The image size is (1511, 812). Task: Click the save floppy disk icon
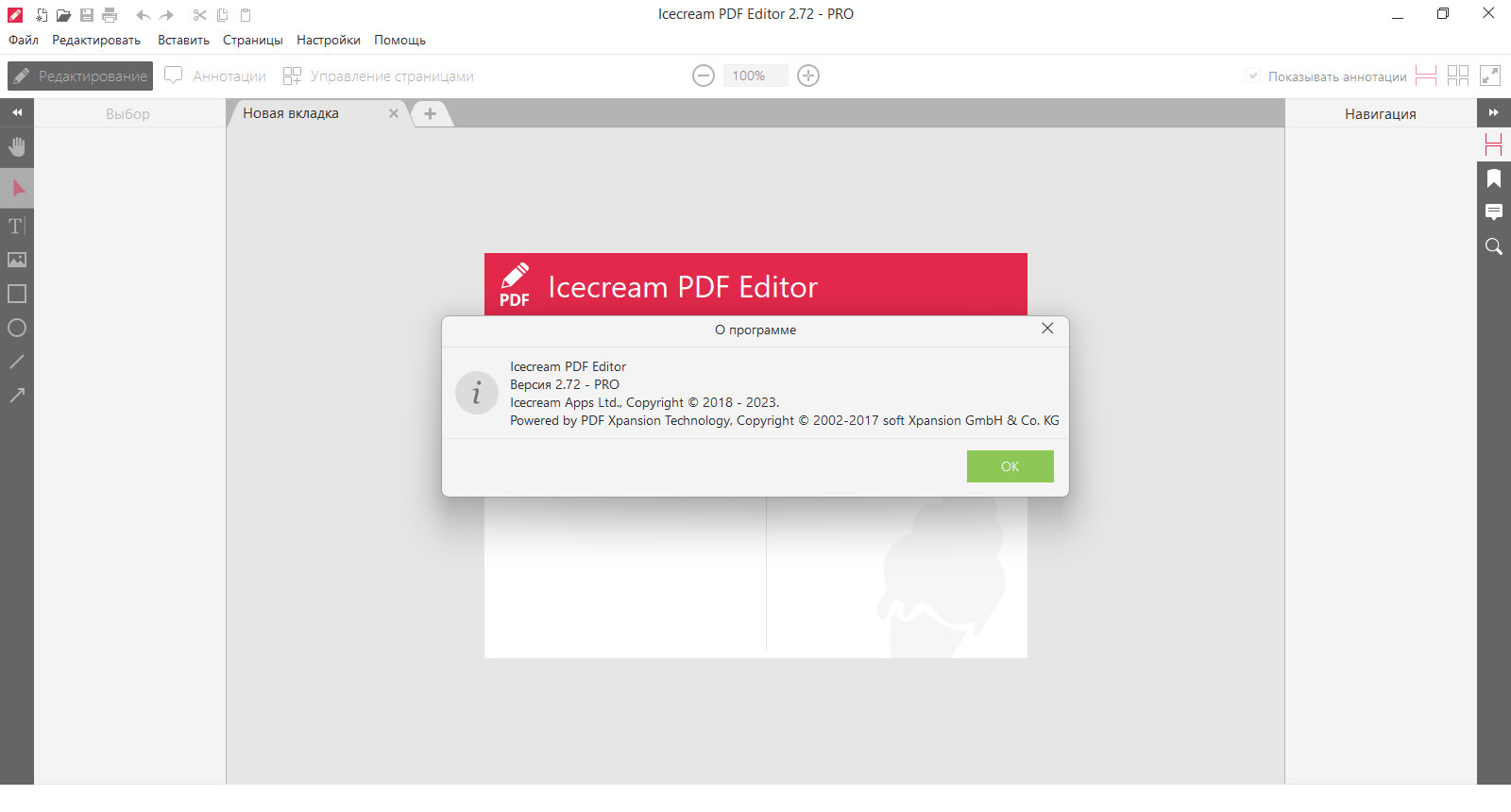[x=87, y=15]
